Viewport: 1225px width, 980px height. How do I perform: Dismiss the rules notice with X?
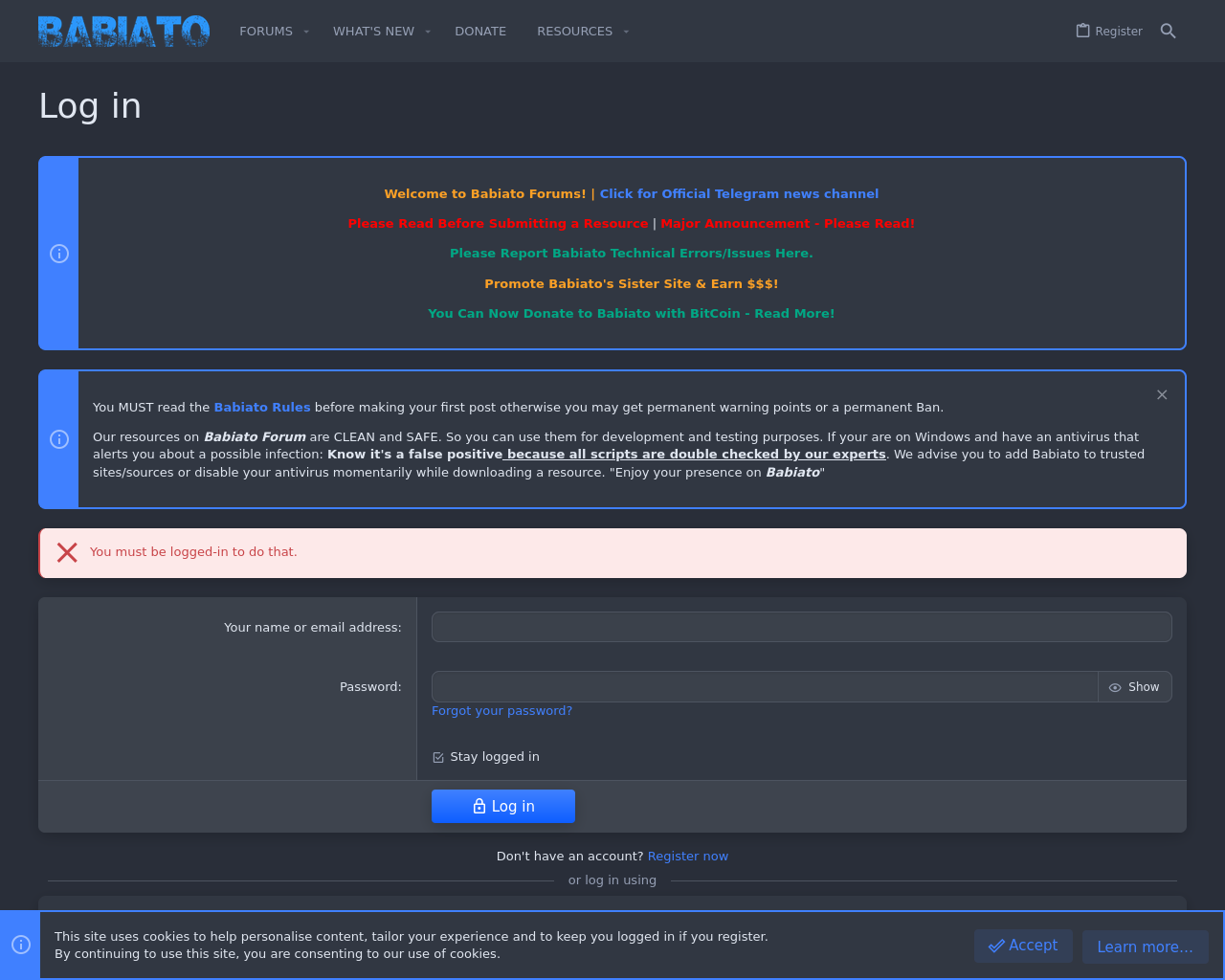click(1162, 394)
